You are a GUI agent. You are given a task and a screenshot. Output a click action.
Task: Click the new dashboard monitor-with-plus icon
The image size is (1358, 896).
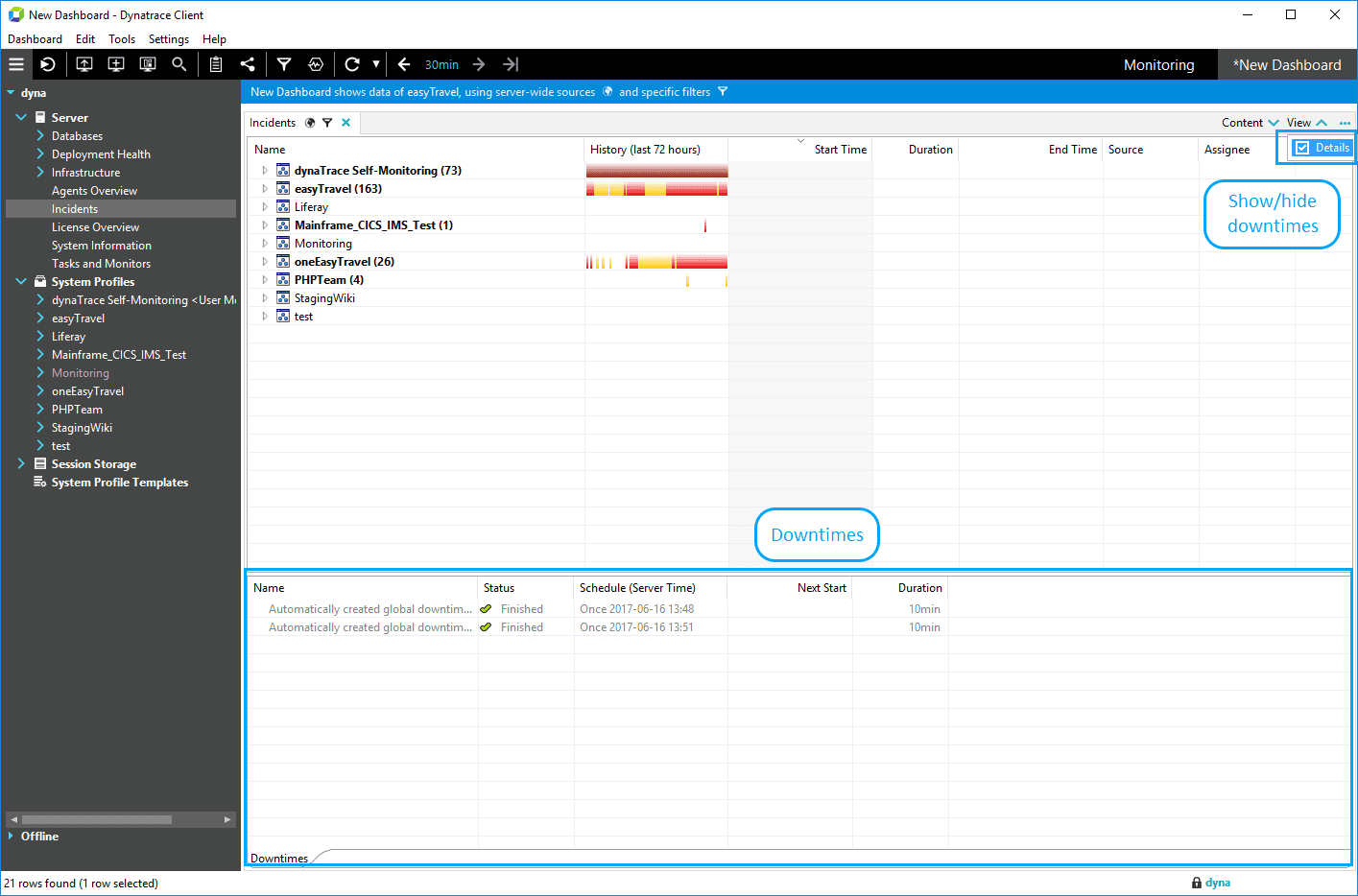[116, 64]
